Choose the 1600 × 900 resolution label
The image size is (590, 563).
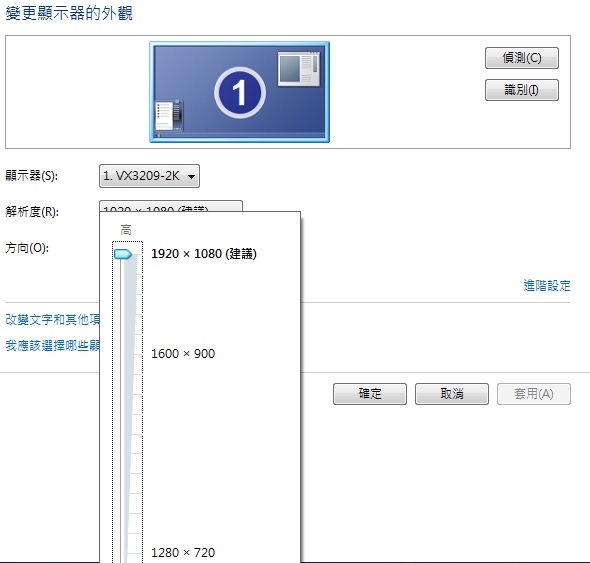tap(183, 354)
